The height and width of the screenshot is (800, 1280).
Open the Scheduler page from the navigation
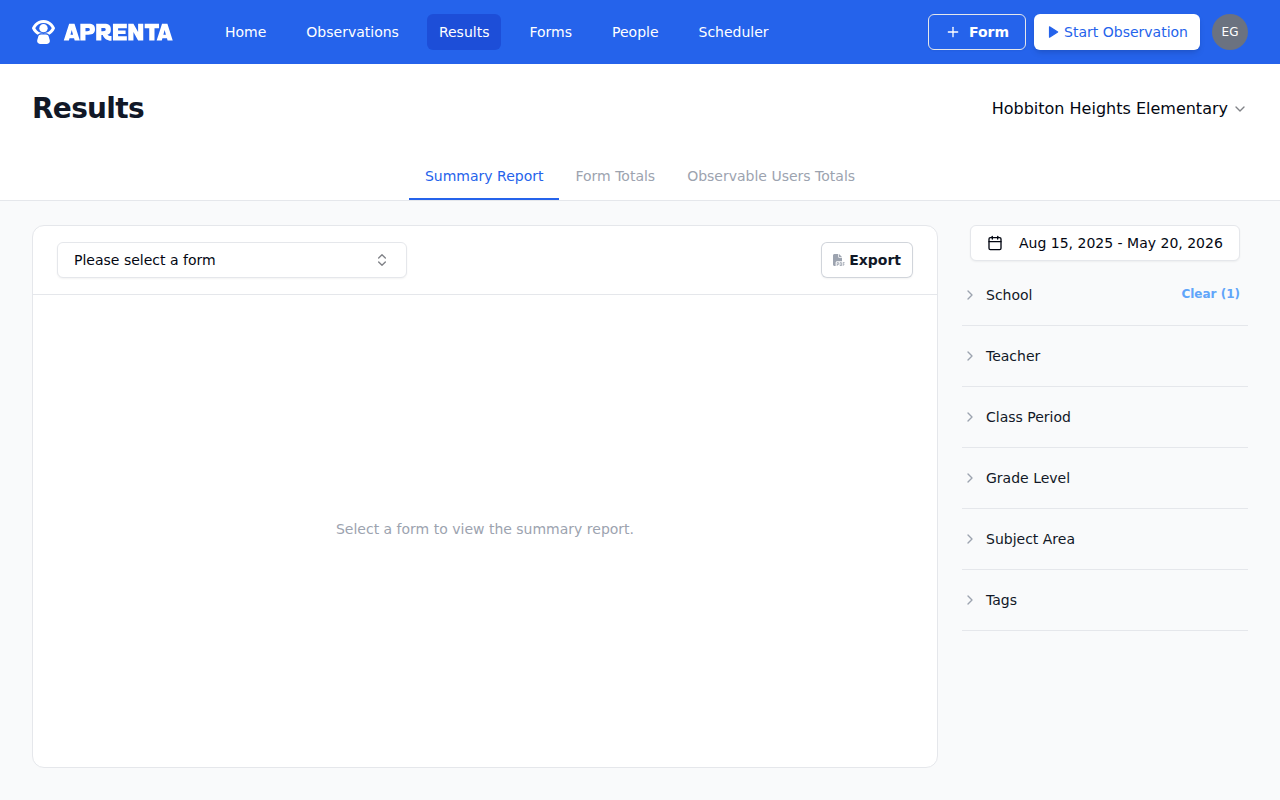[x=733, y=31]
